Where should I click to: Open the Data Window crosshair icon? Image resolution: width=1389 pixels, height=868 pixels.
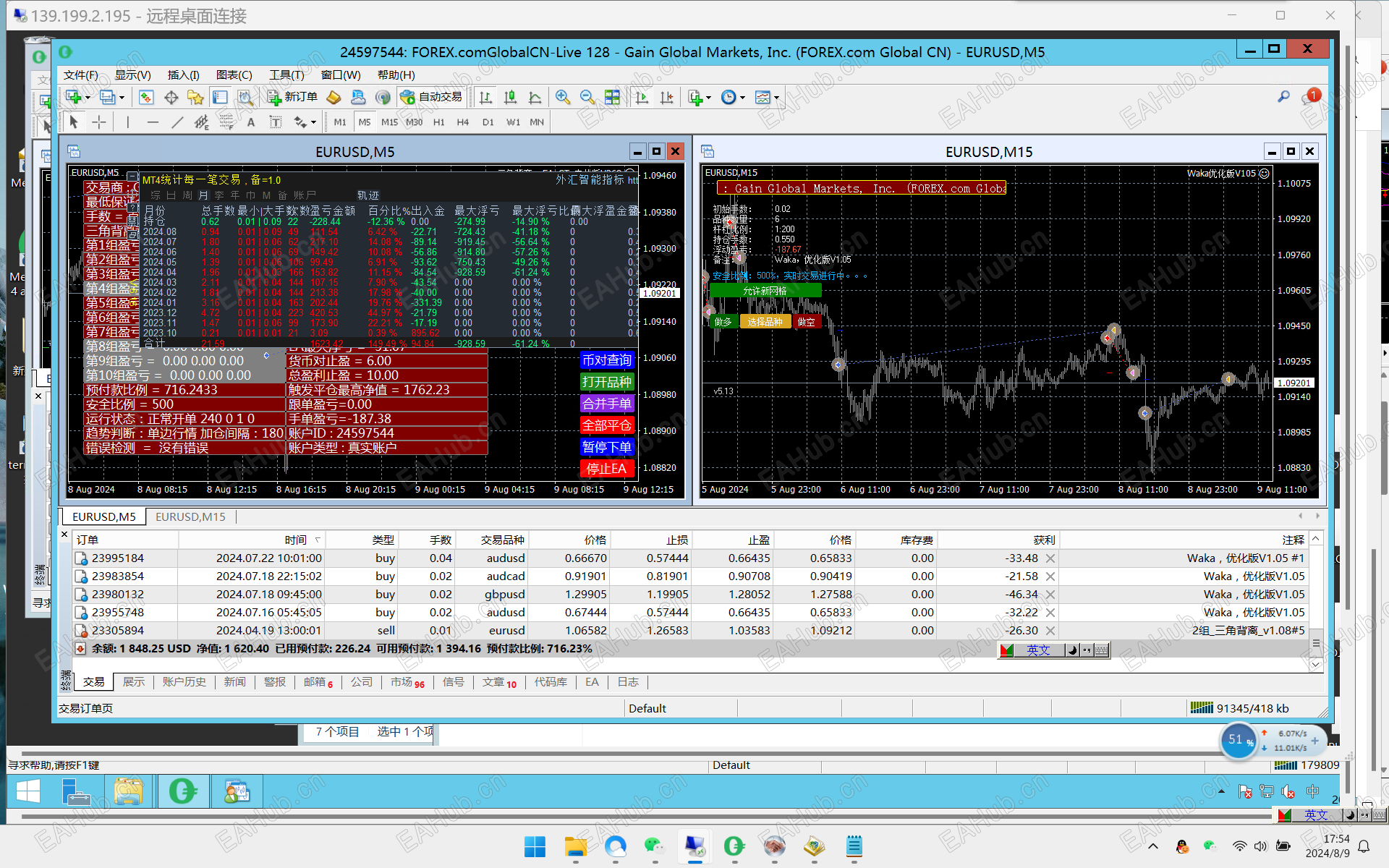point(171,97)
